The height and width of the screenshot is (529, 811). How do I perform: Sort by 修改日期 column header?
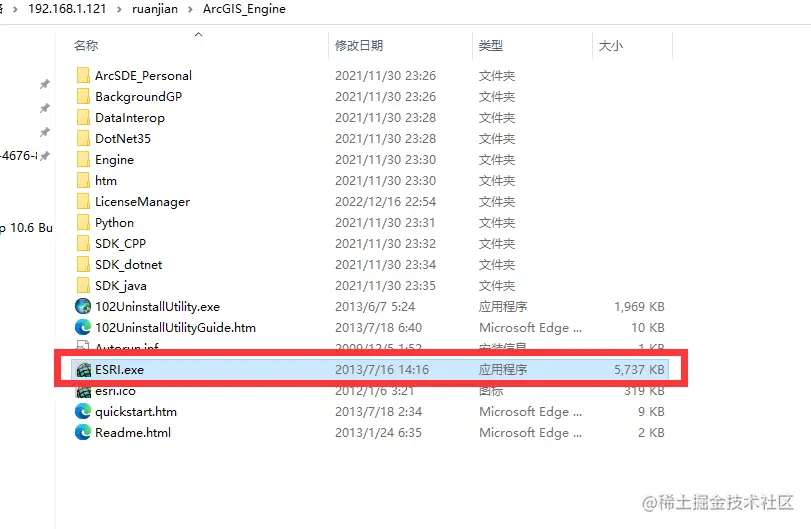pos(359,46)
